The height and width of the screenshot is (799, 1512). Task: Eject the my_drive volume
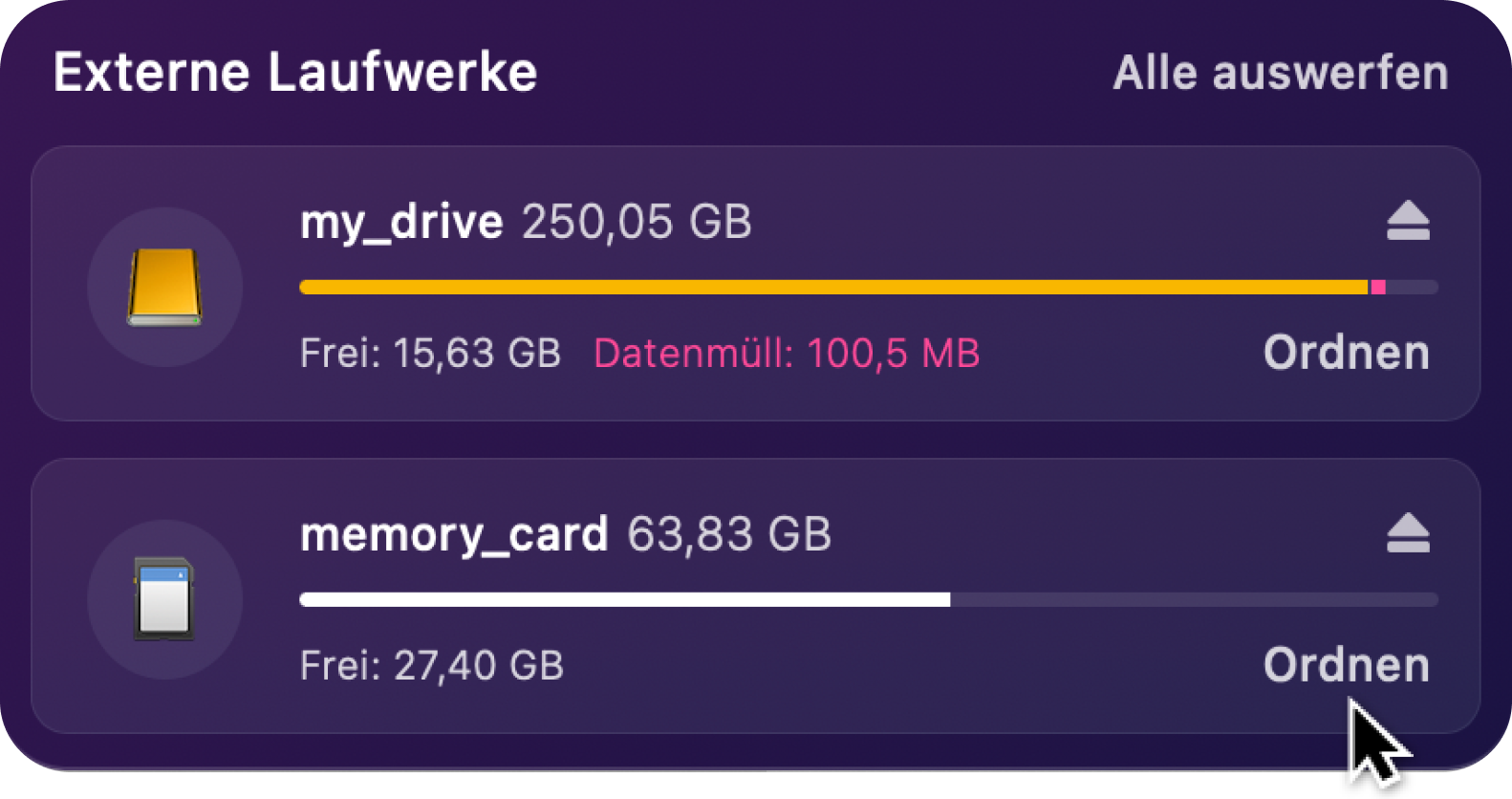tap(1408, 221)
